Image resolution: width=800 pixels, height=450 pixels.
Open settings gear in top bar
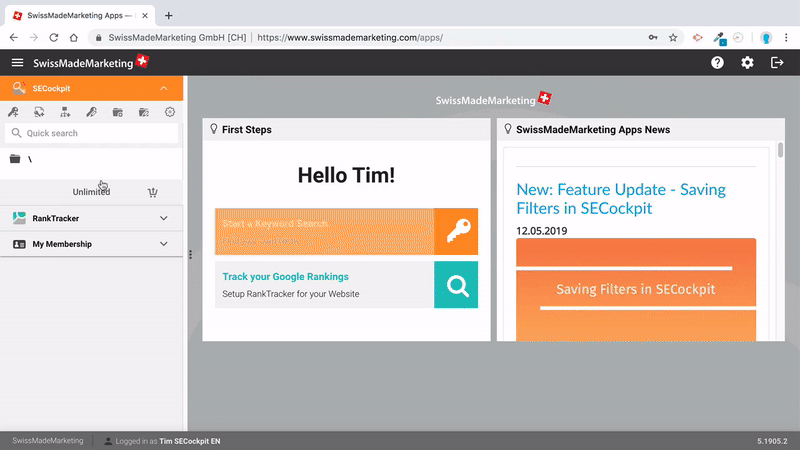click(747, 63)
